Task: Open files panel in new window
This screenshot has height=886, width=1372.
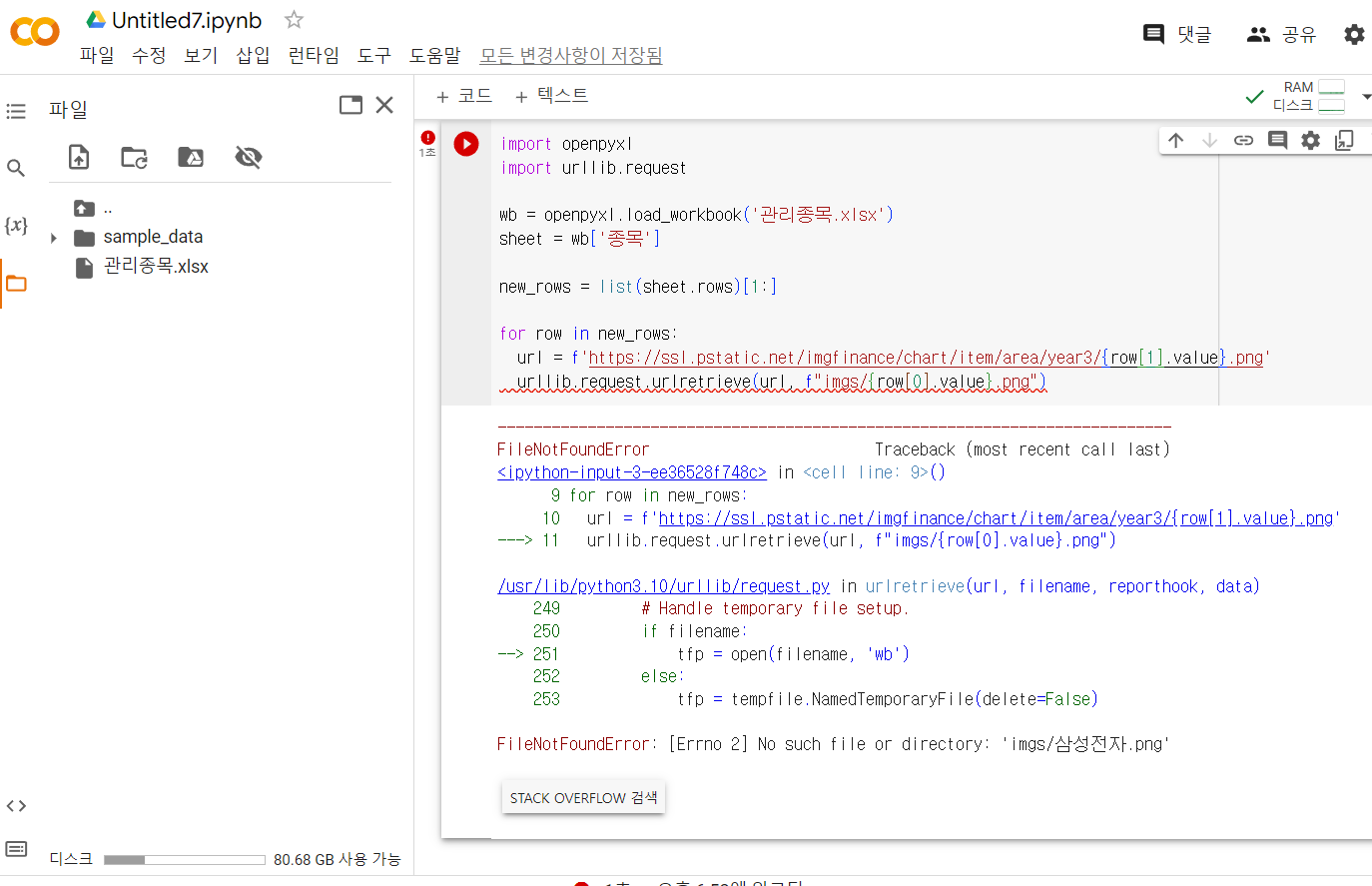Action: tap(350, 105)
